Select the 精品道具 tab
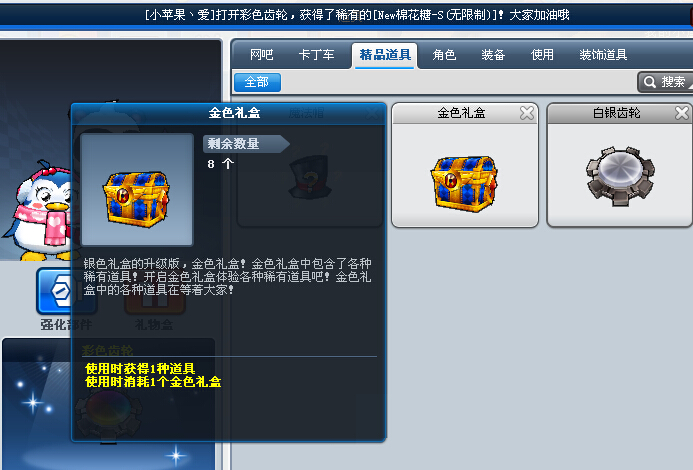The image size is (693, 470). [385, 55]
